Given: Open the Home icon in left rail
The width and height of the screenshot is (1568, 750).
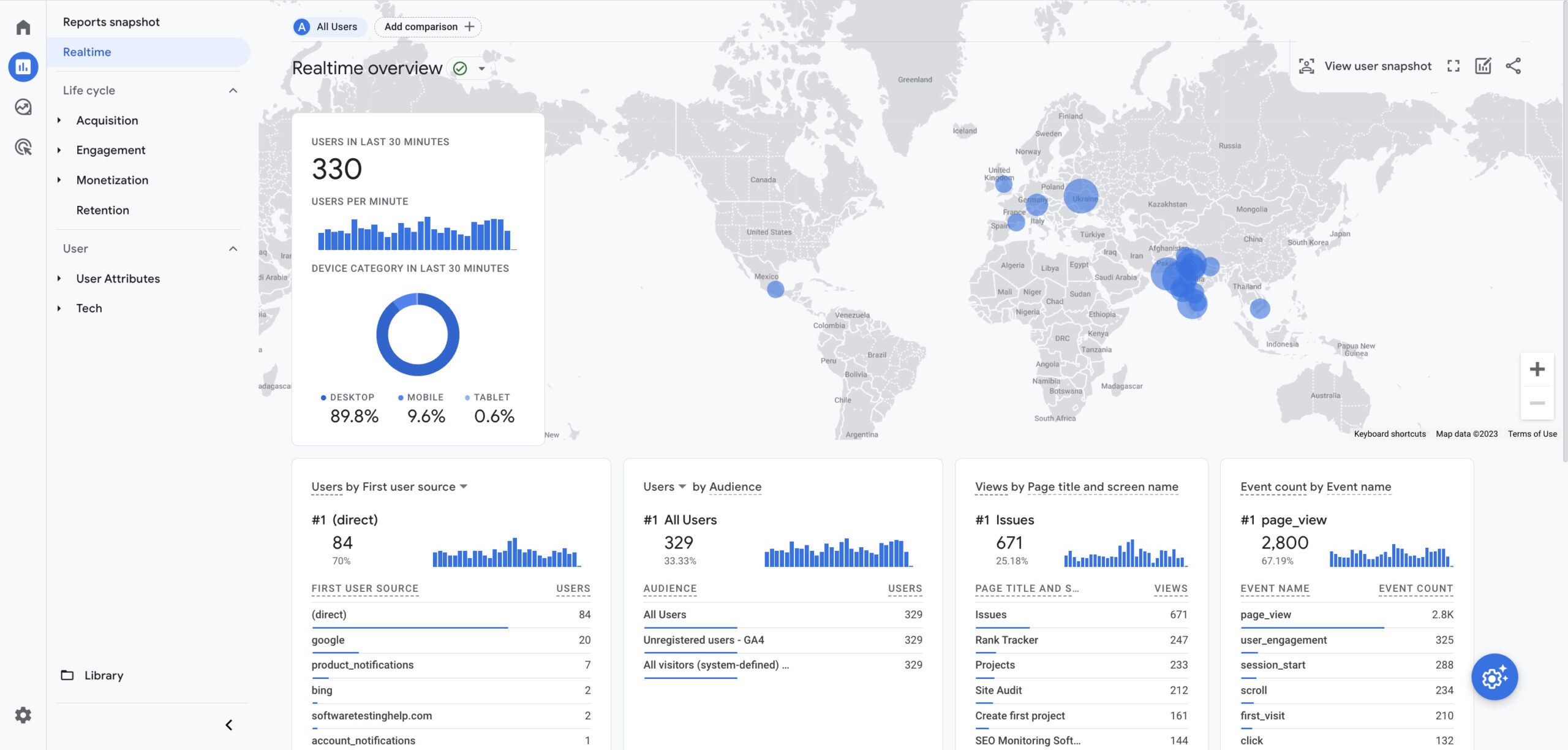Looking at the screenshot, I should click(23, 28).
